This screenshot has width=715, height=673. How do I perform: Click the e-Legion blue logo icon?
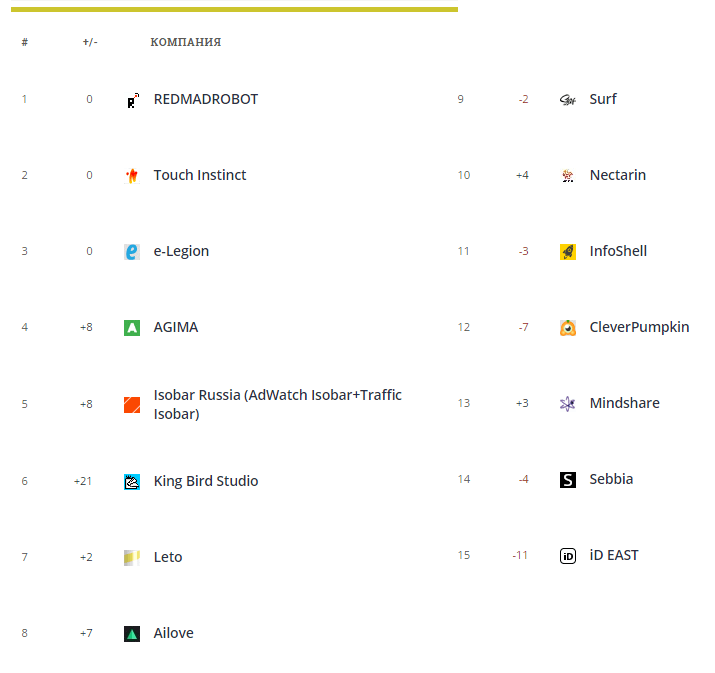(x=132, y=252)
